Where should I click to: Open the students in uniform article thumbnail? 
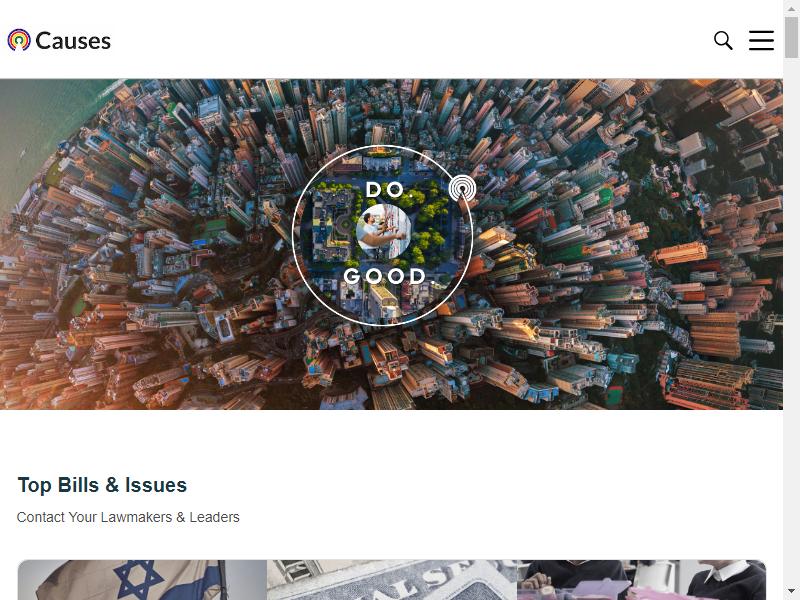641,580
